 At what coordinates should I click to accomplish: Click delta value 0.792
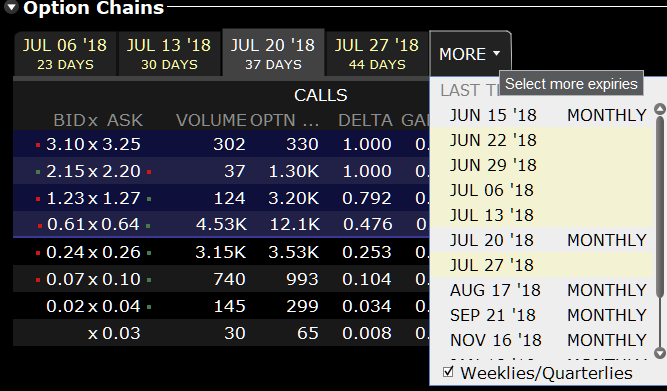[x=367, y=198]
